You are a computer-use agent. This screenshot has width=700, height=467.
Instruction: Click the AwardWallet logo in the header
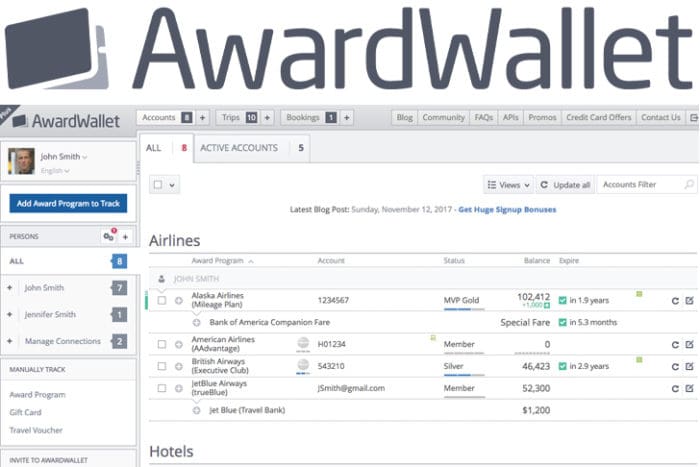point(66,121)
